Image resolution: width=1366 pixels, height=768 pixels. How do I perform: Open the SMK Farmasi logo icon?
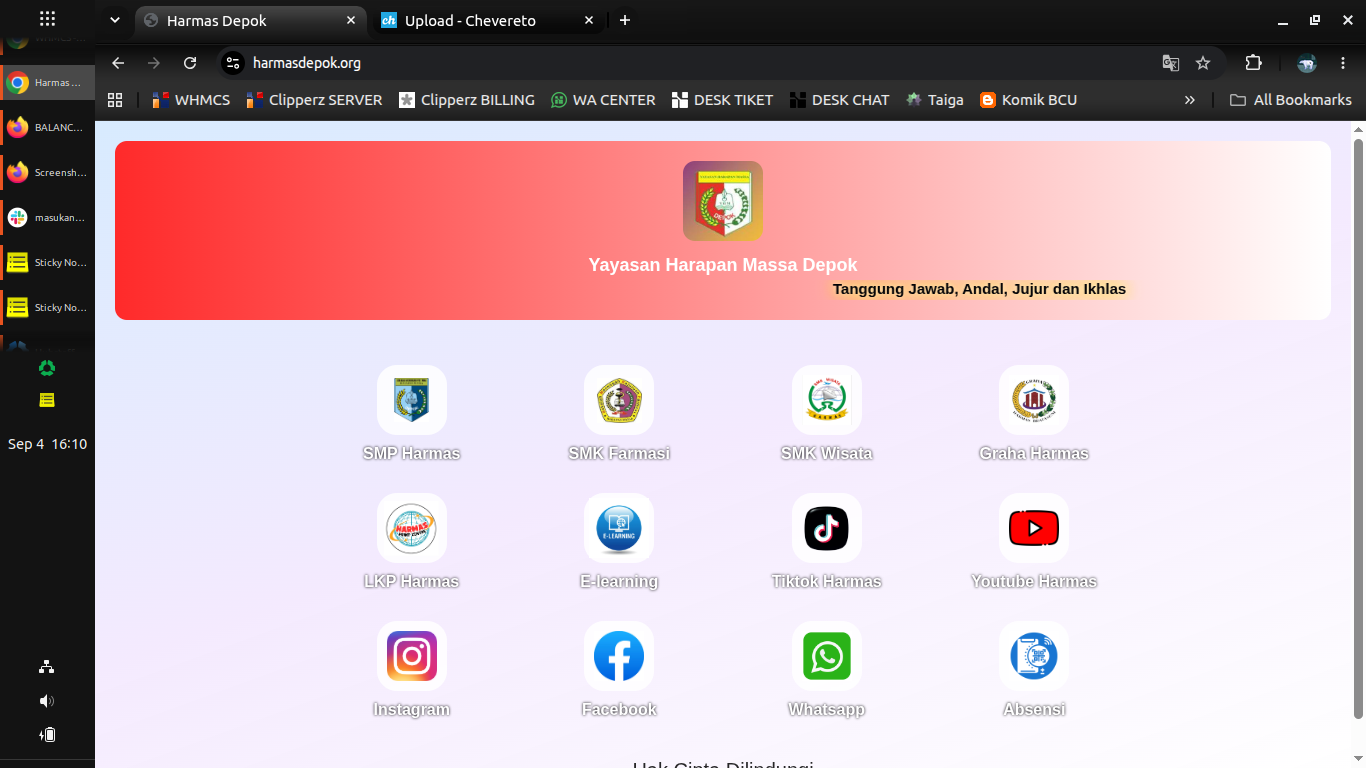[x=619, y=400]
